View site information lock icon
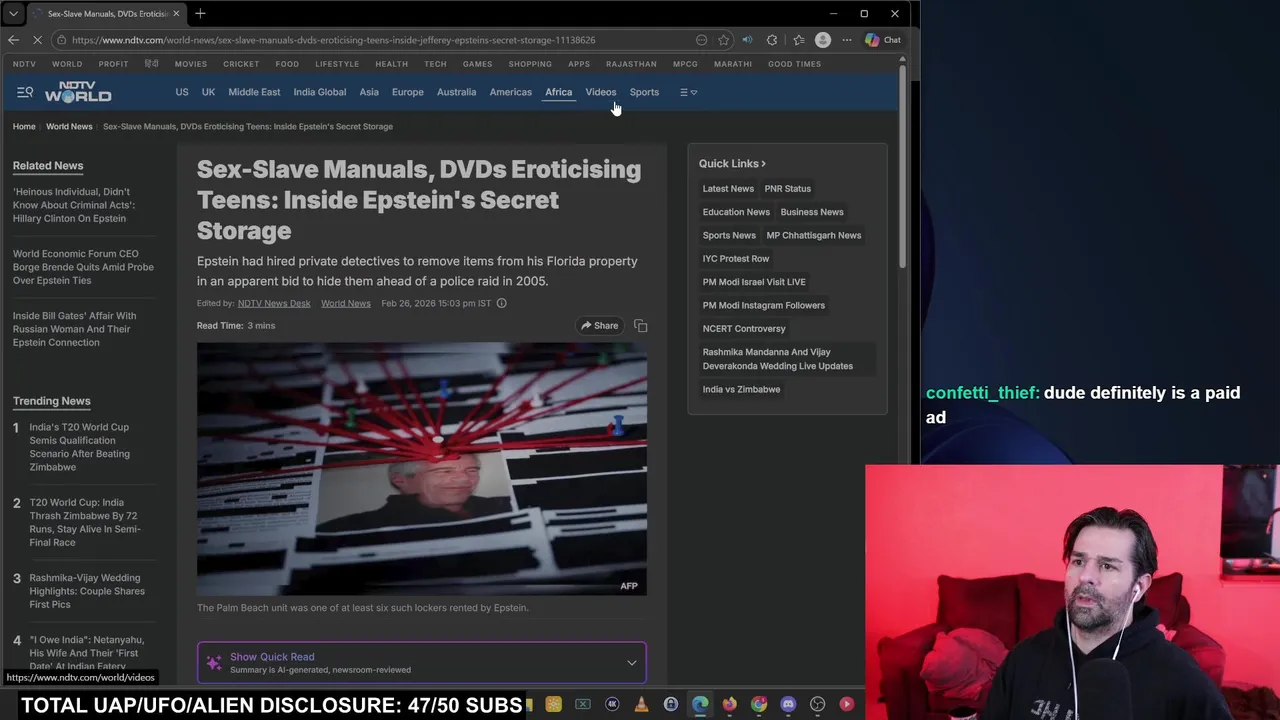Screen dimensions: 1280x720 (61, 40)
